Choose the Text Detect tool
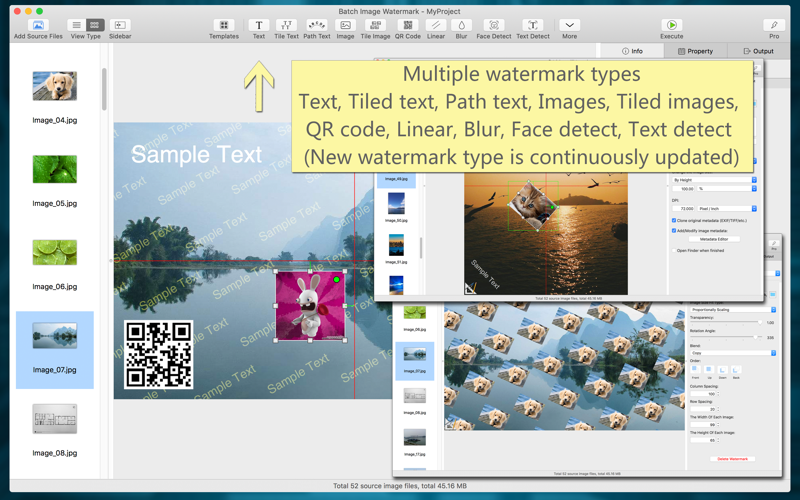The image size is (800, 500). (x=533, y=25)
